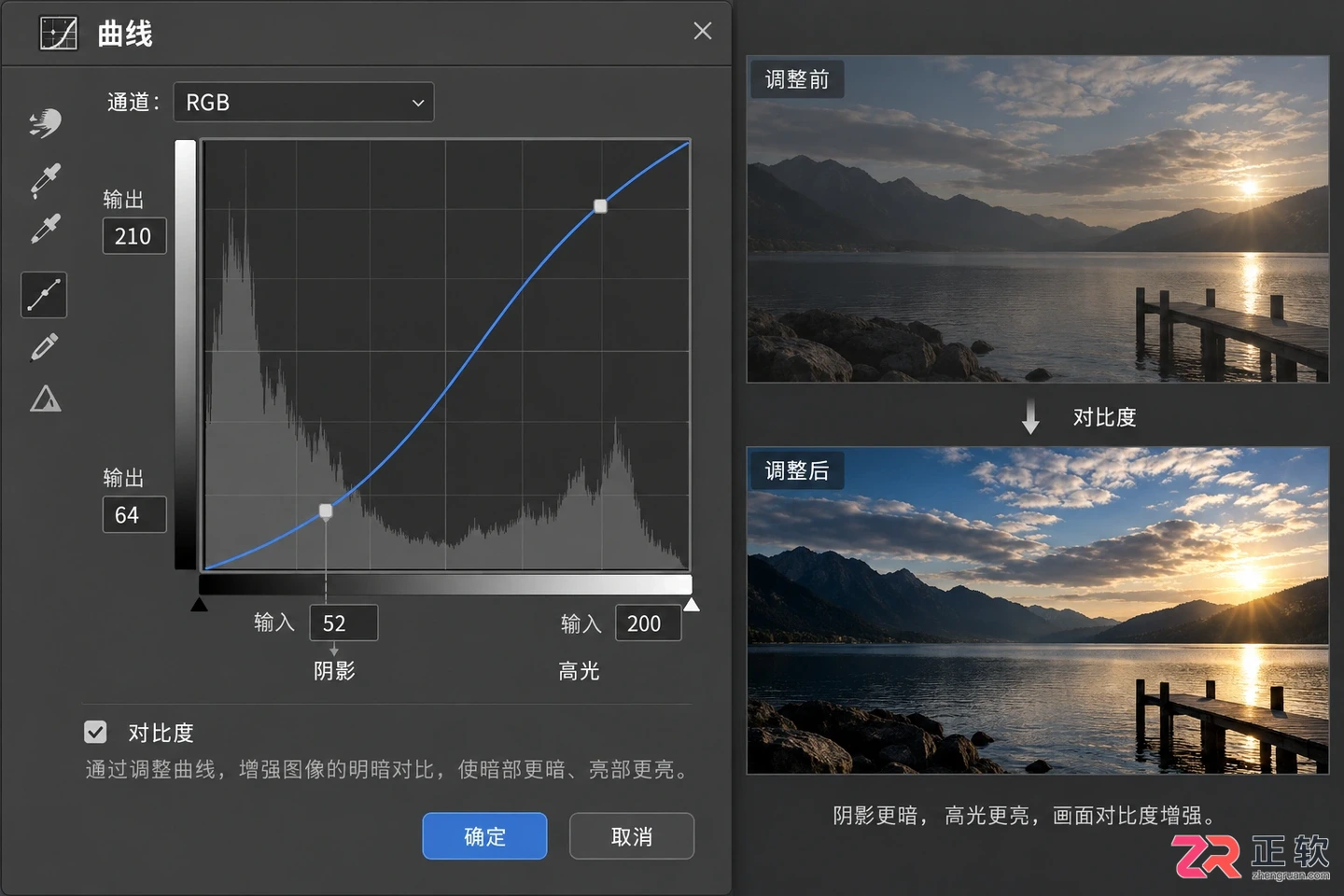The height and width of the screenshot is (896, 1344).
Task: Click the horizontal input gradient bar
Action: coord(445,585)
